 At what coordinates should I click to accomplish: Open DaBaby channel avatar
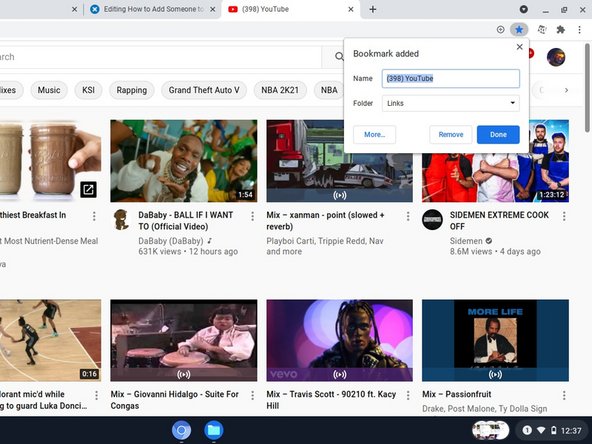point(121,220)
